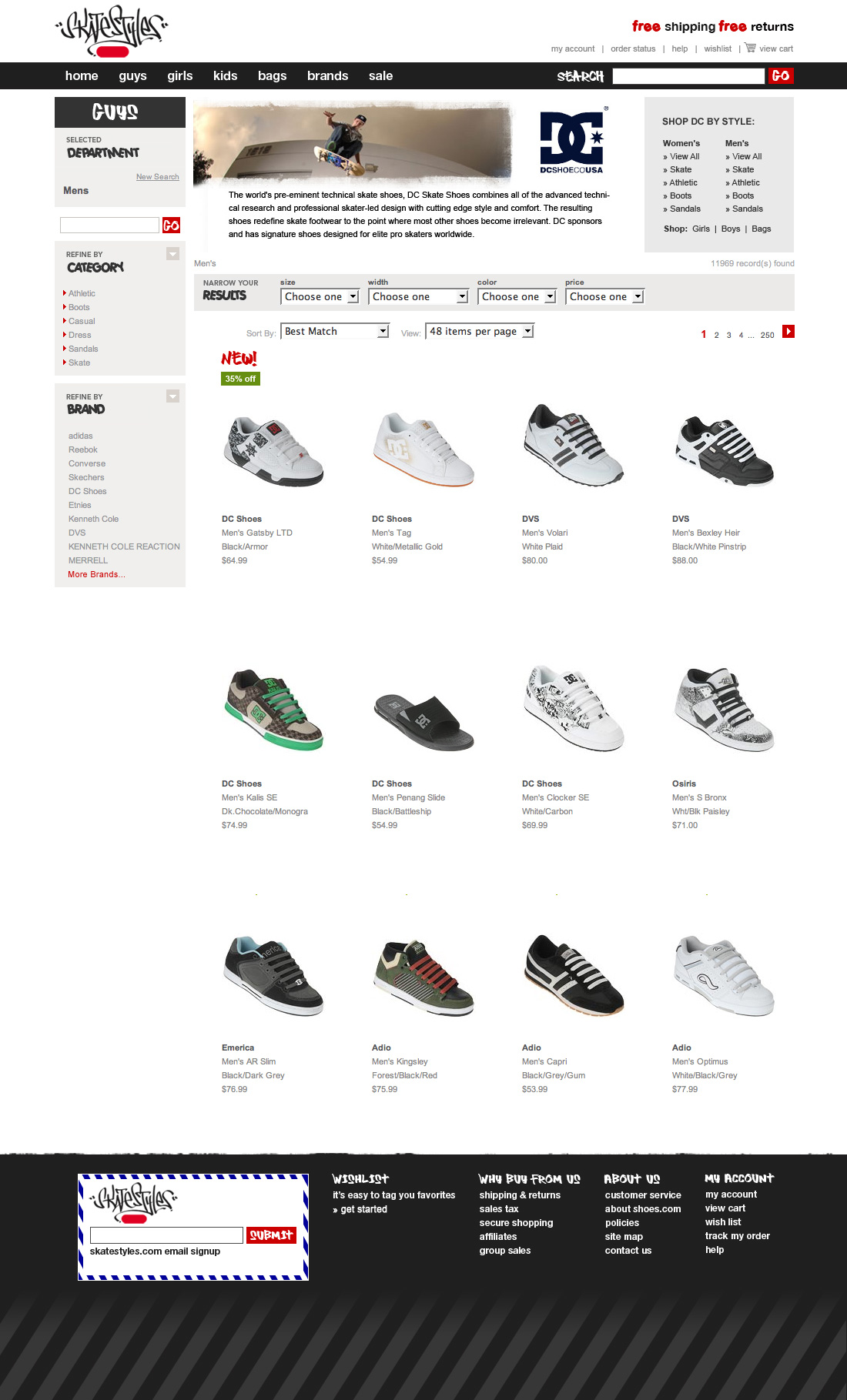Go to results page 2
847x1400 pixels.
[x=716, y=335]
